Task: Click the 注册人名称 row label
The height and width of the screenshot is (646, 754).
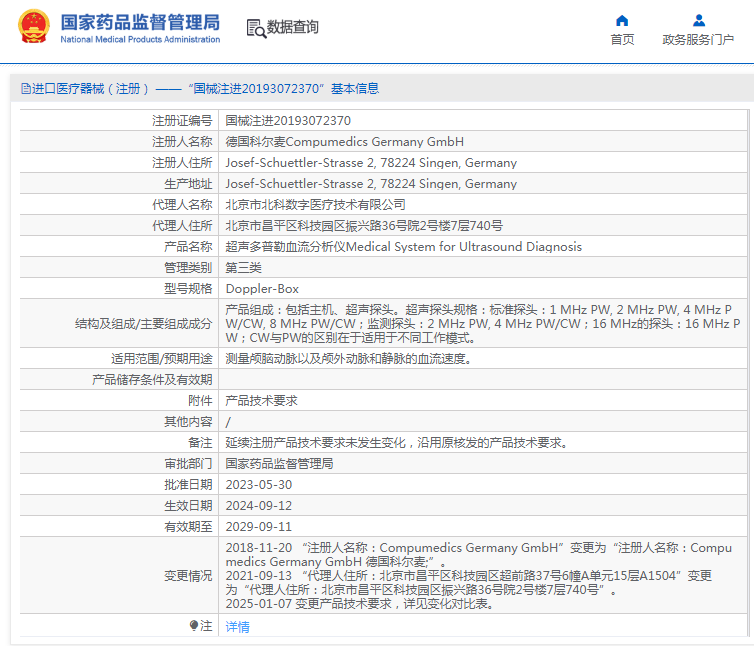Action: click(x=182, y=141)
